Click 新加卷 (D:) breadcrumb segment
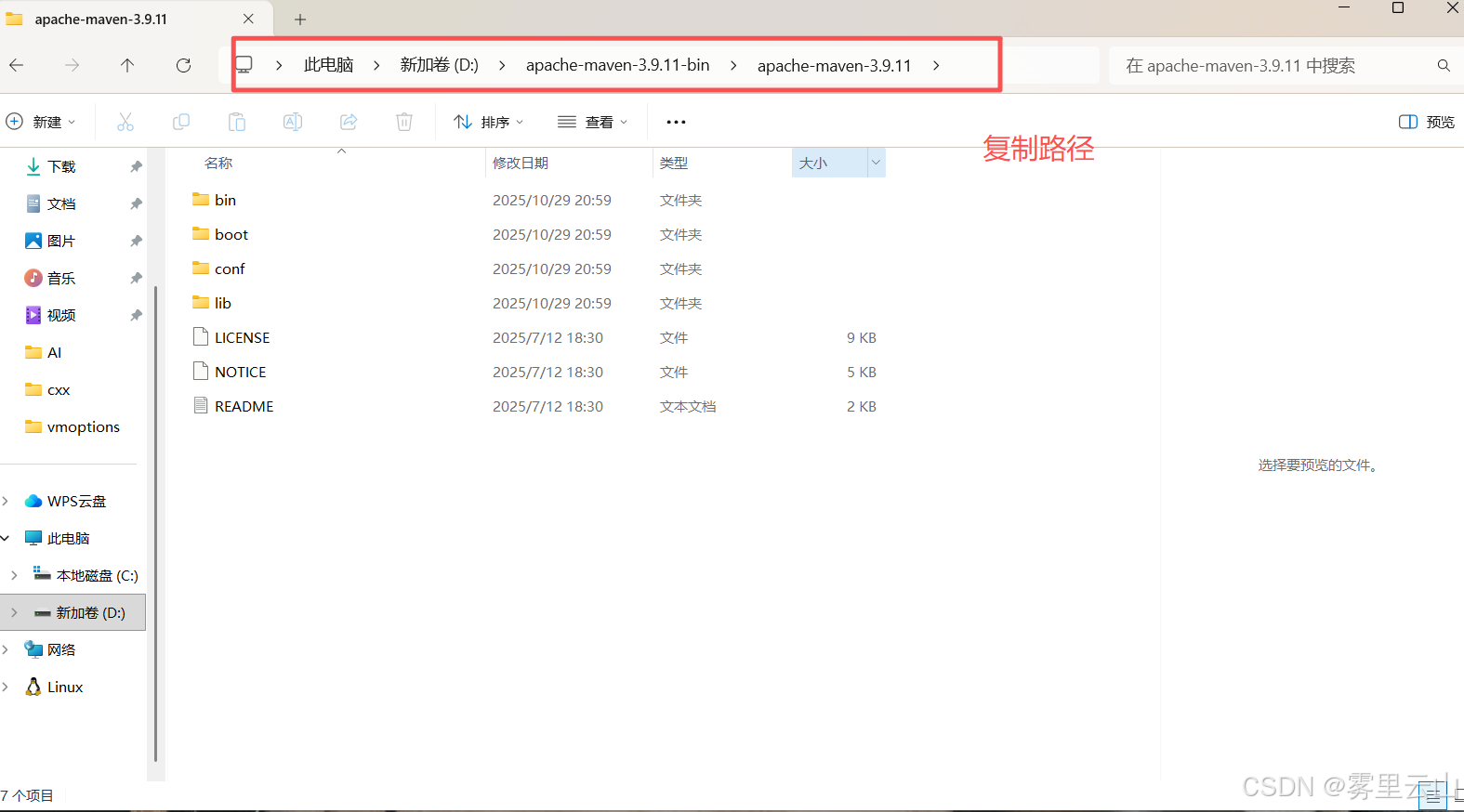The height and width of the screenshot is (812, 1464). click(x=439, y=65)
